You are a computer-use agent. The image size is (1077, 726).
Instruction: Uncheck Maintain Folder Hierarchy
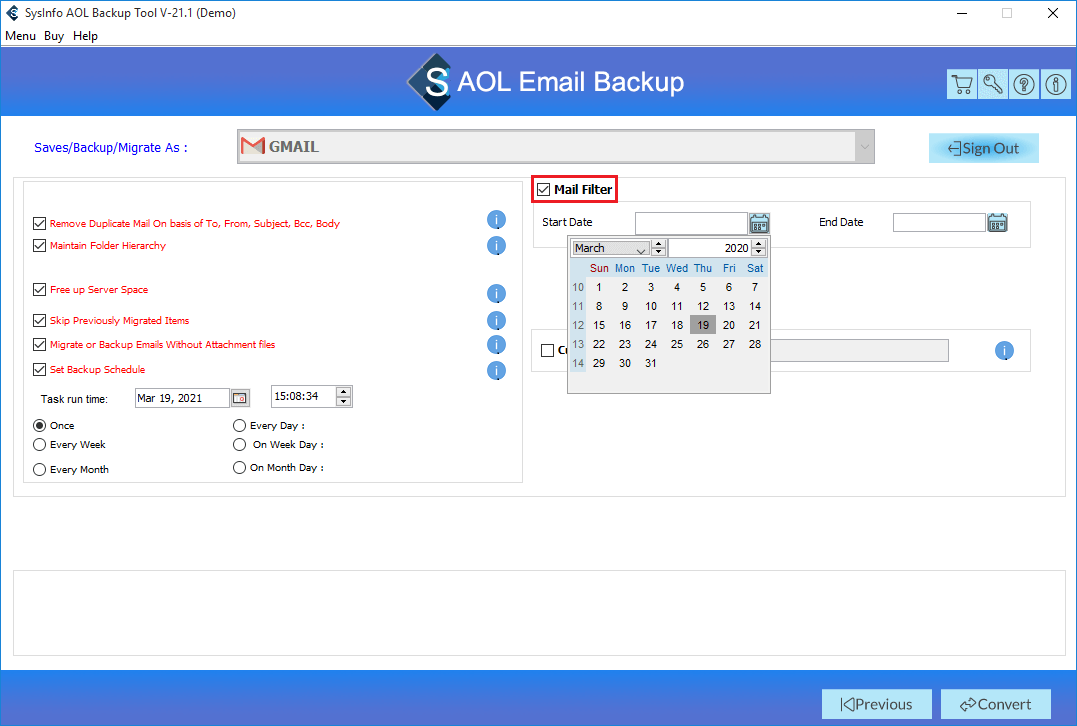[x=39, y=245]
